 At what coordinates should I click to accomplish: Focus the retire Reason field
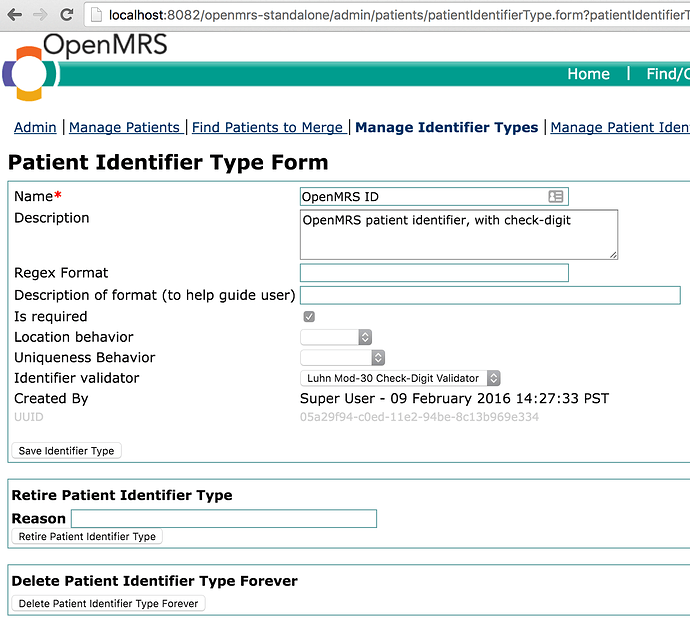click(224, 519)
